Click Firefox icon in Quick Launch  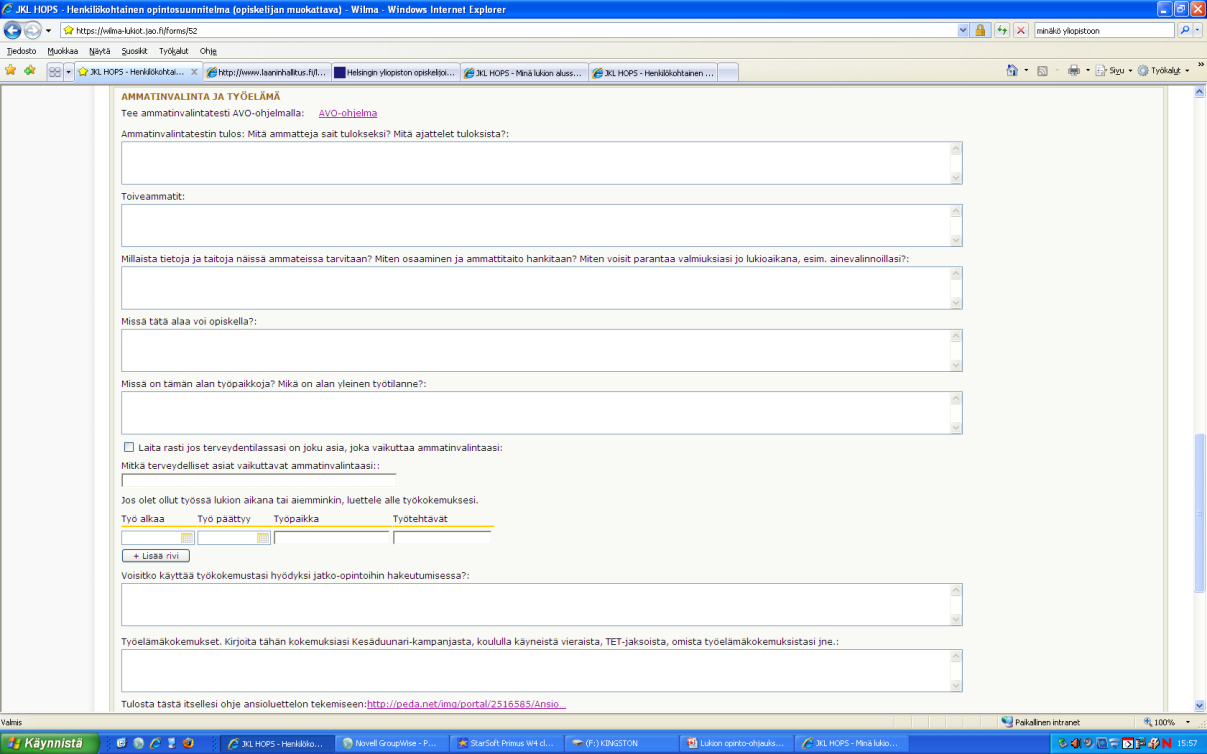[x=187, y=743]
